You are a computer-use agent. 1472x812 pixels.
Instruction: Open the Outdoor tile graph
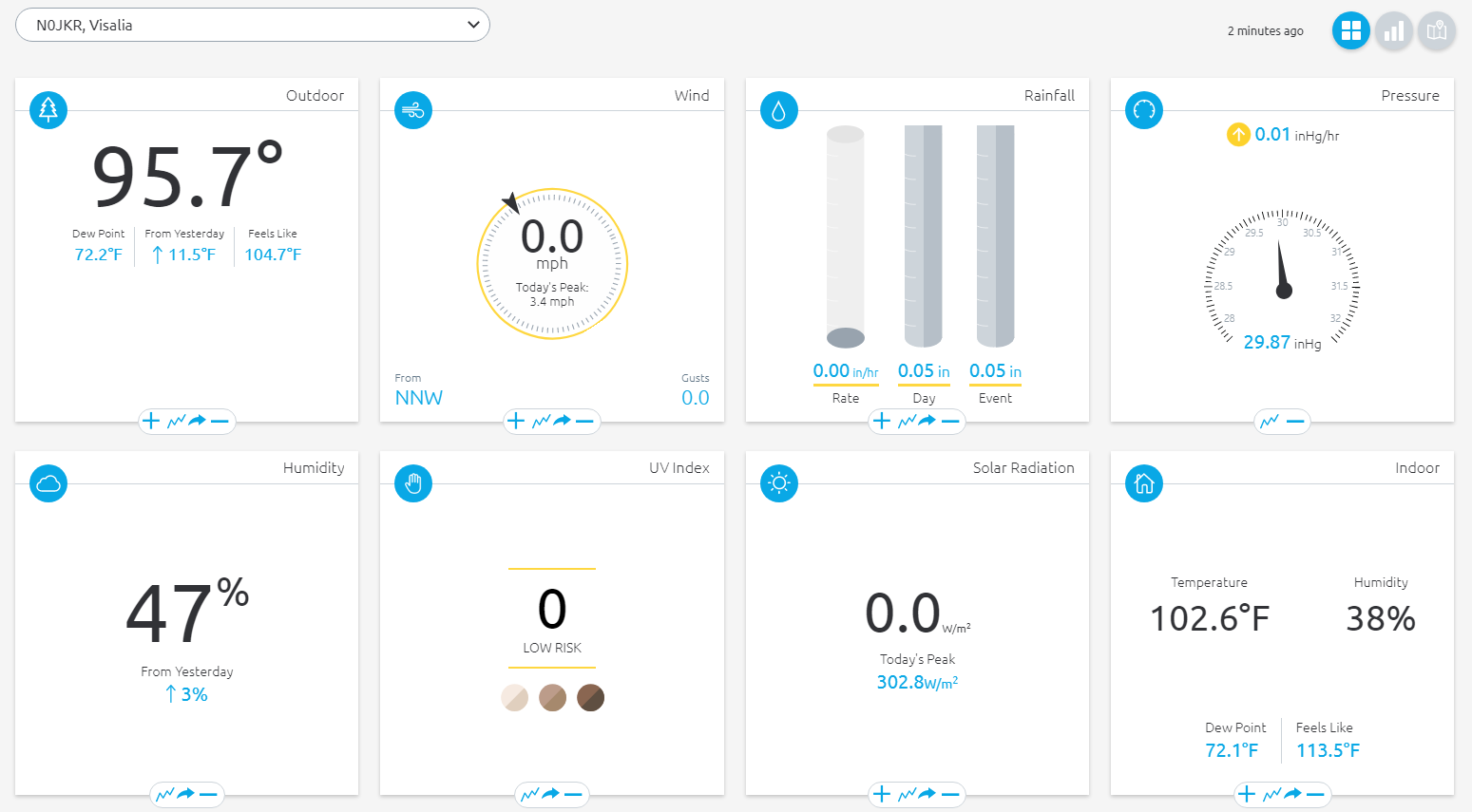[x=176, y=421]
